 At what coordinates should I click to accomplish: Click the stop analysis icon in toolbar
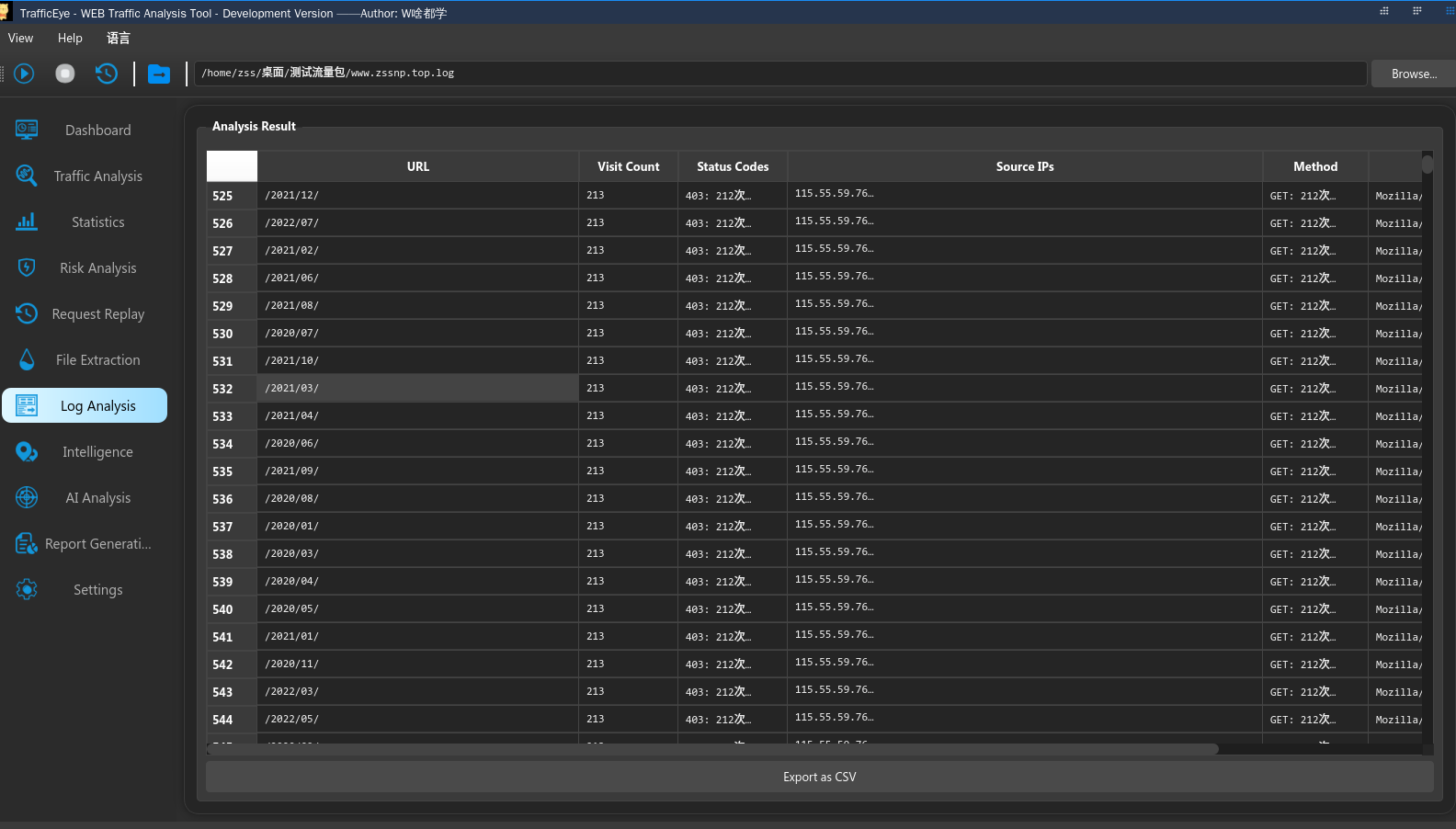65,74
